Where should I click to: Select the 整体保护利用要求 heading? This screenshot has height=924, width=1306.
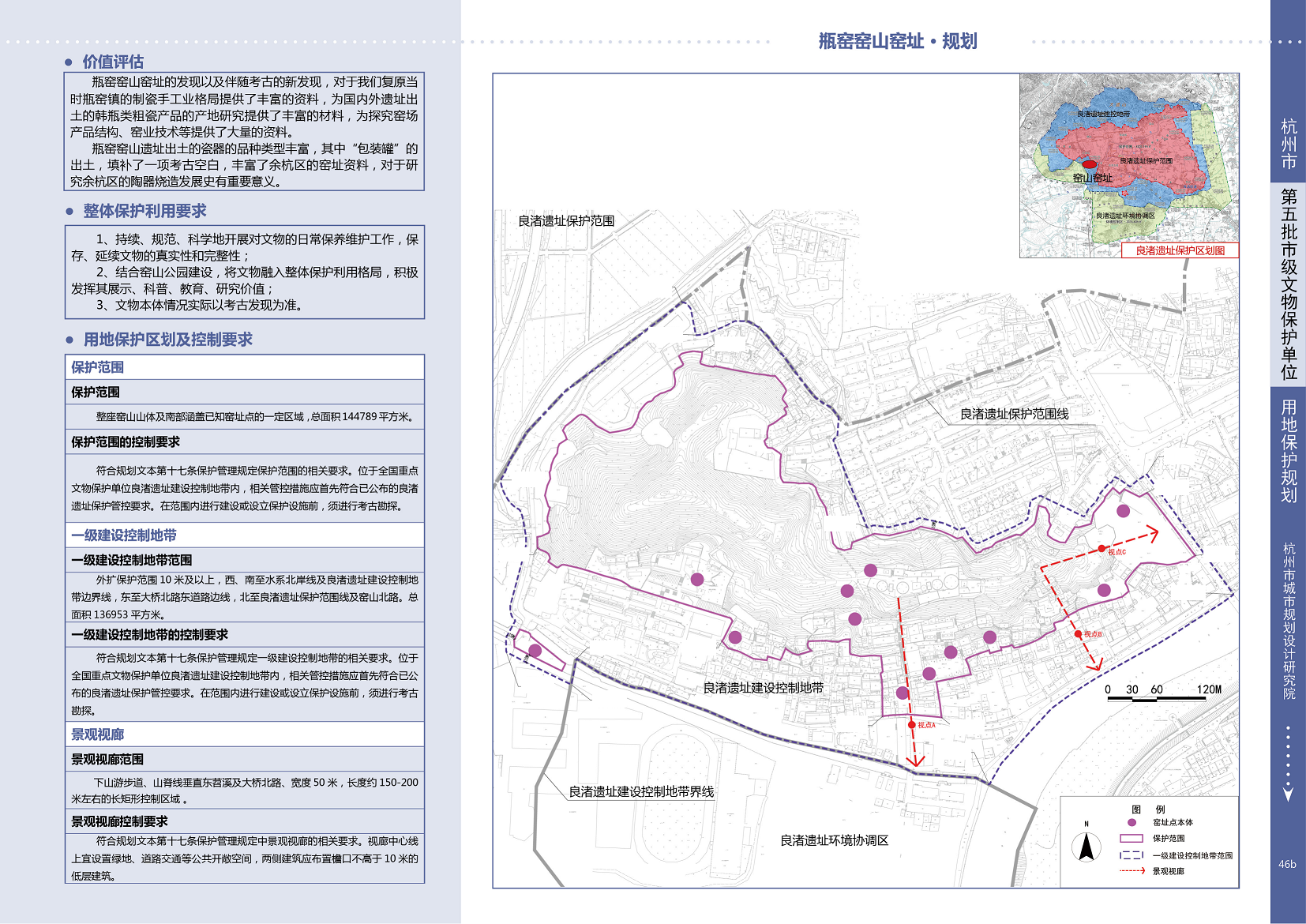coord(144,211)
